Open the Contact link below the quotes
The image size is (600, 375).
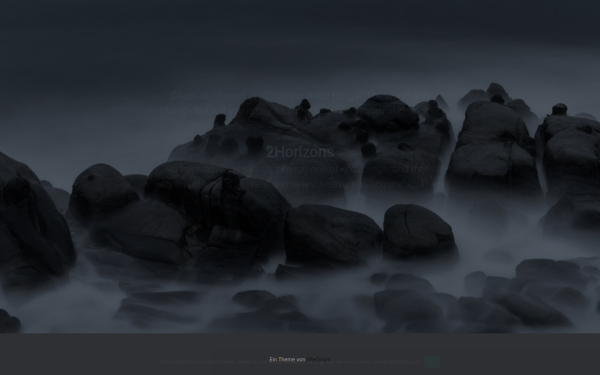coord(344,220)
